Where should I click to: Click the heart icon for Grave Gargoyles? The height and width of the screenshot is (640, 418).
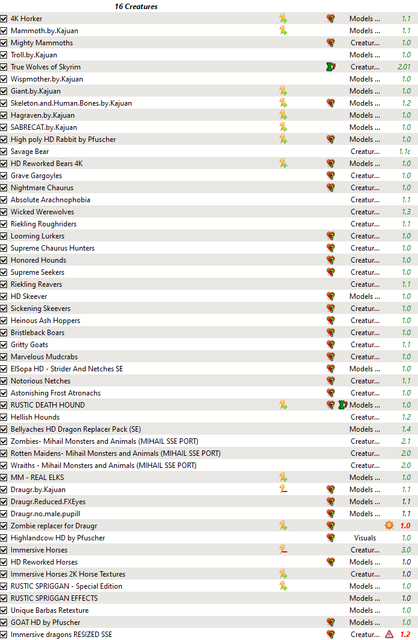click(331, 176)
